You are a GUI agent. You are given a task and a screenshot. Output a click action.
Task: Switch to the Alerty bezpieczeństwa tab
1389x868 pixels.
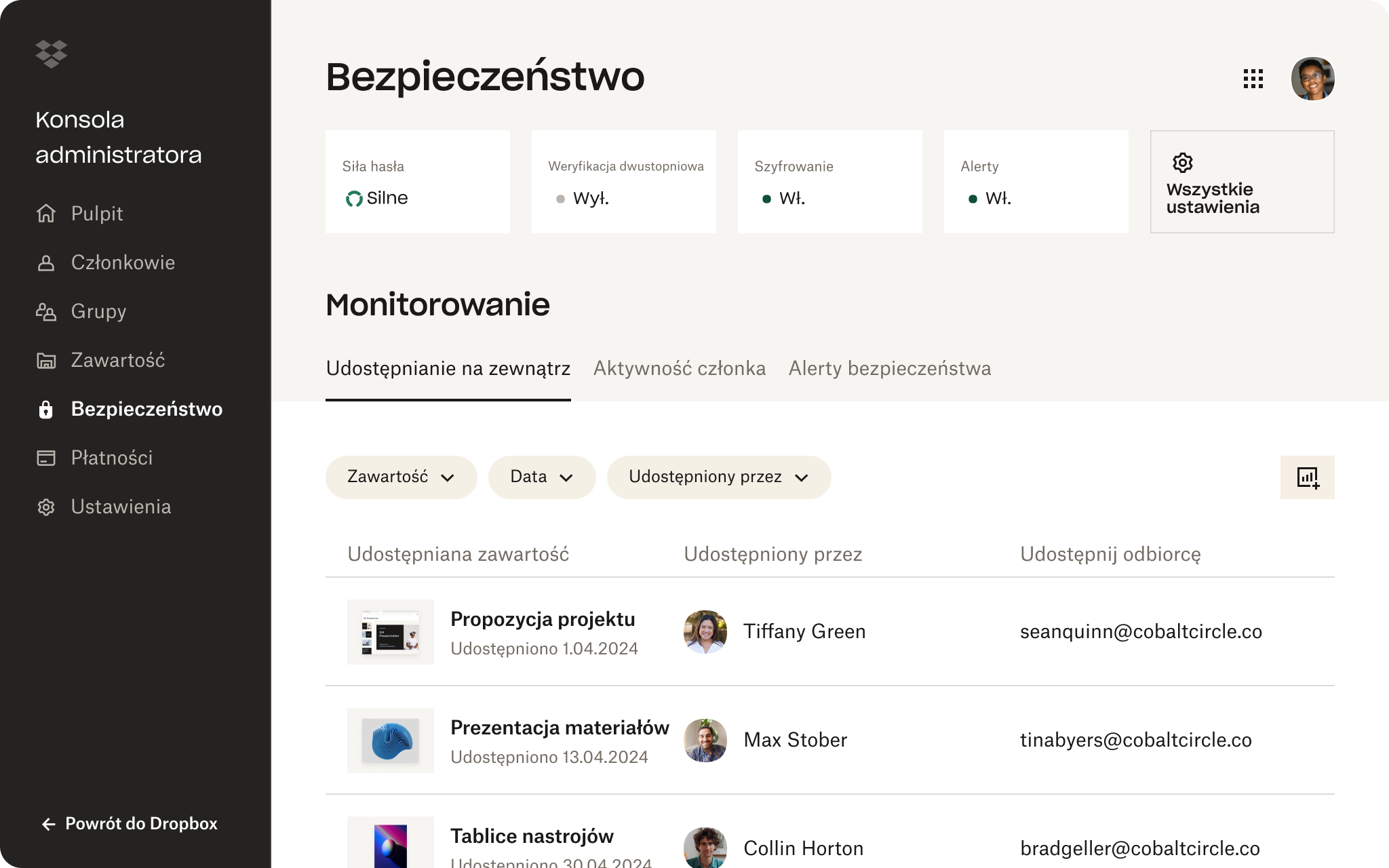click(890, 368)
